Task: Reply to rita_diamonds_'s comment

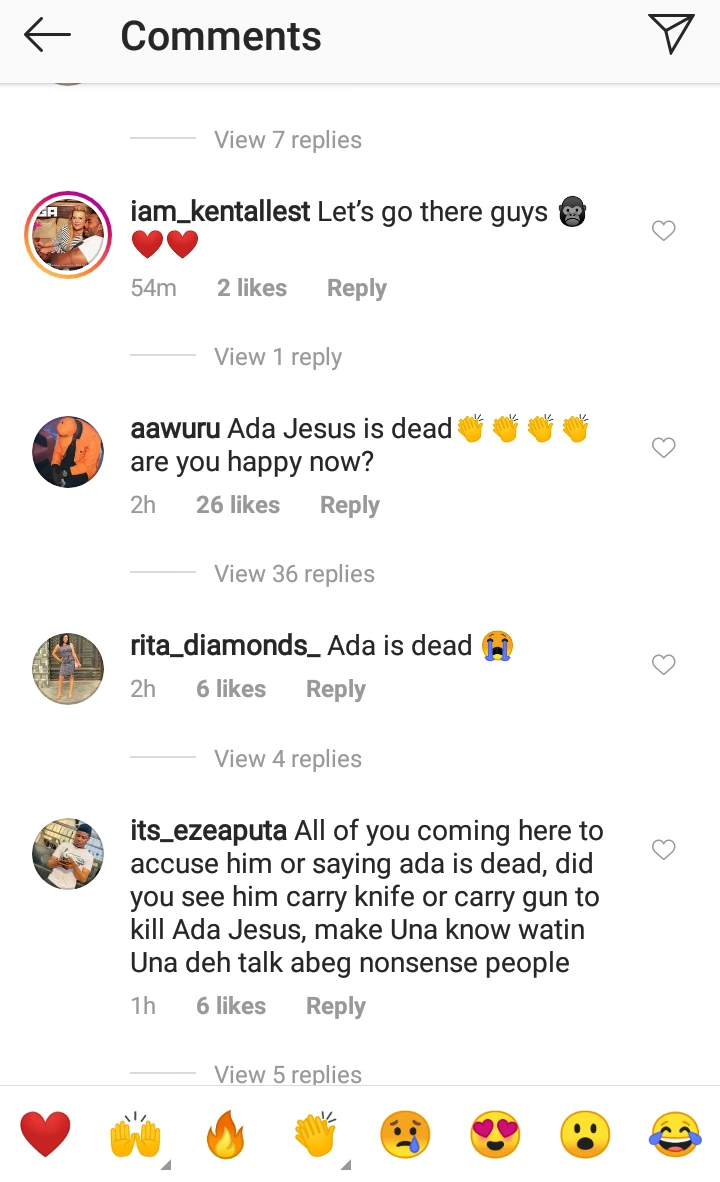Action: (x=335, y=689)
